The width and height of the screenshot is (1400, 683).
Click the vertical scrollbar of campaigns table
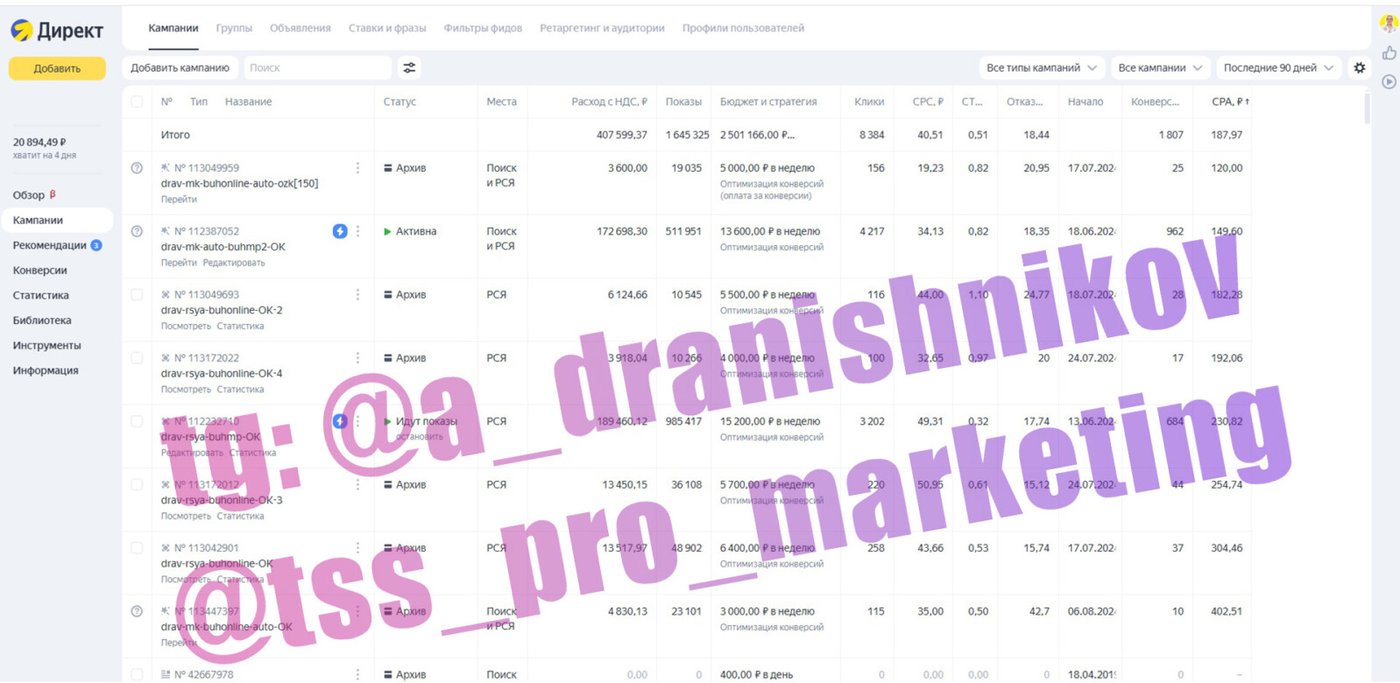(x=1367, y=108)
